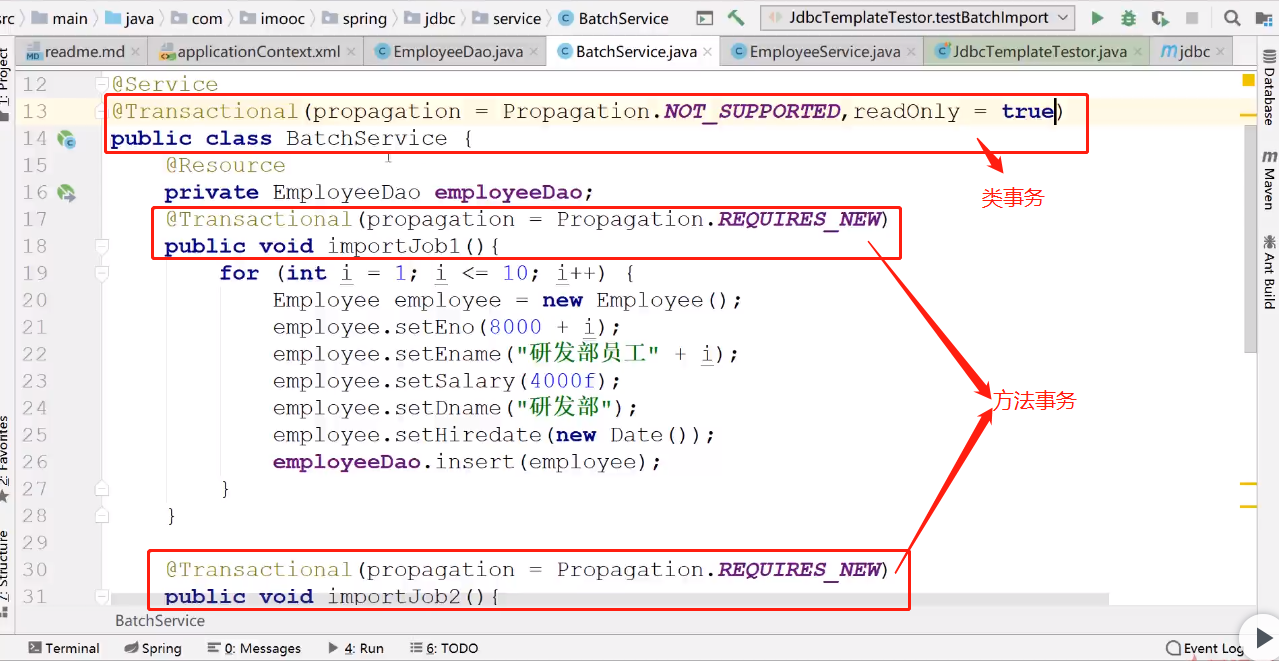Open the Maven side panel
This screenshot has height=661, width=1279.
click(x=1269, y=181)
